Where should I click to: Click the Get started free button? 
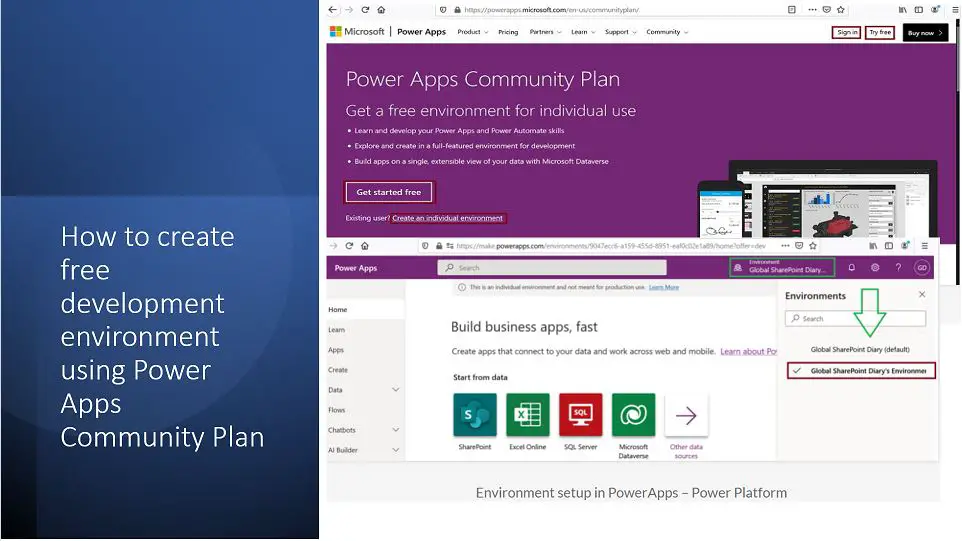click(x=389, y=192)
